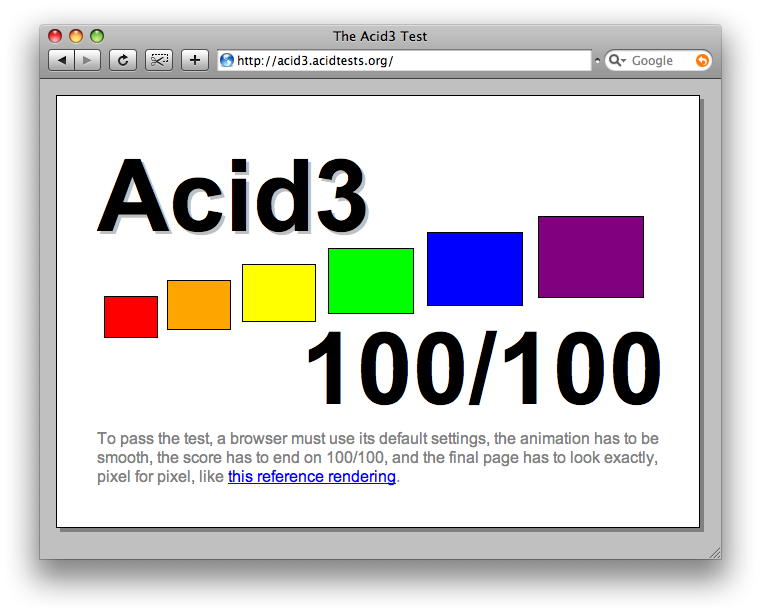Click the purple square
The image size is (761, 614).
click(591, 257)
